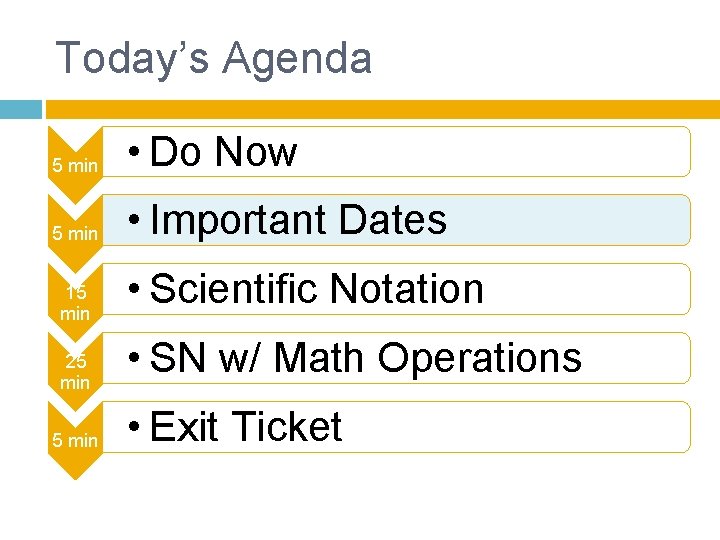This screenshot has height=540, width=720.
Task: Click the bullet point before "Important Dates"
Action: pyautogui.click(x=134, y=221)
